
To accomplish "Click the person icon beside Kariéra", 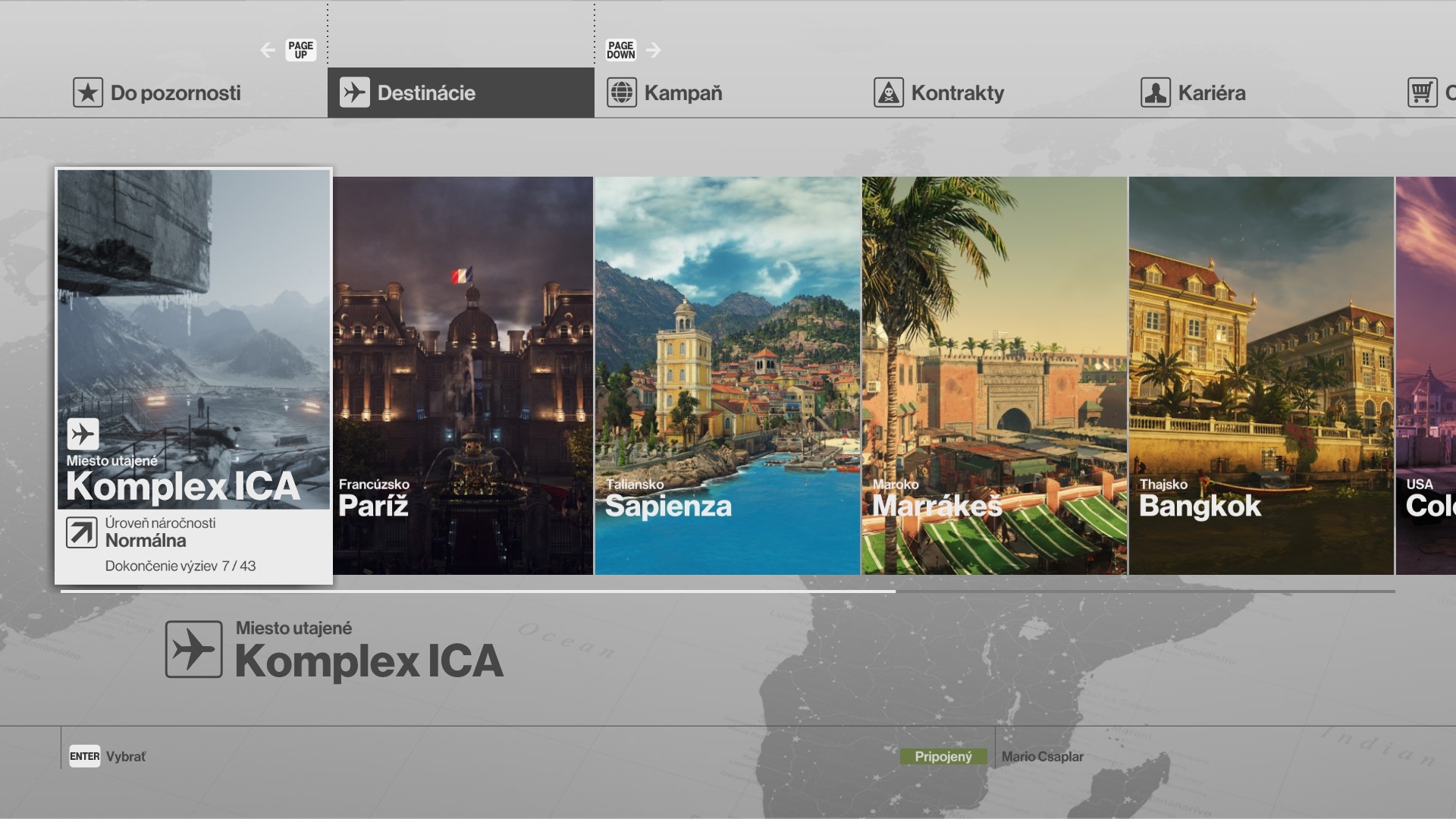I will 1156,93.
